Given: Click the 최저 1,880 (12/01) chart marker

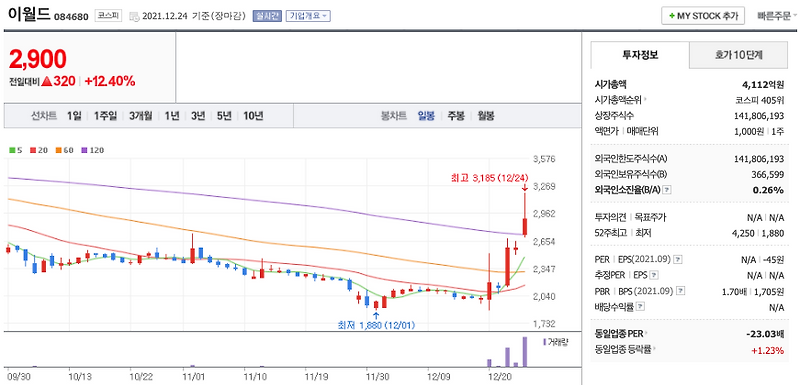Looking at the screenshot, I should 376,325.
